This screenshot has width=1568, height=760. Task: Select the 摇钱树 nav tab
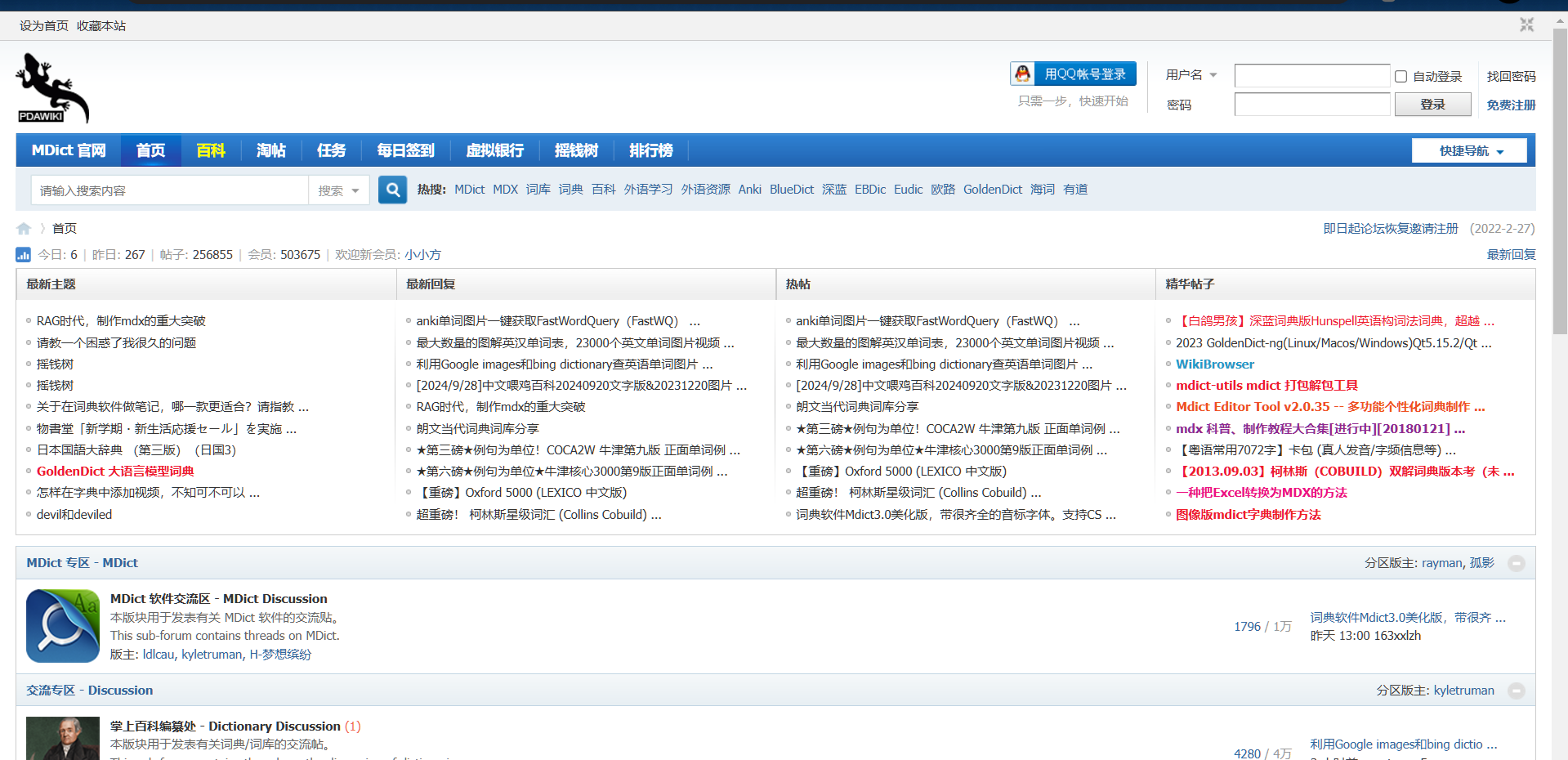(x=576, y=150)
